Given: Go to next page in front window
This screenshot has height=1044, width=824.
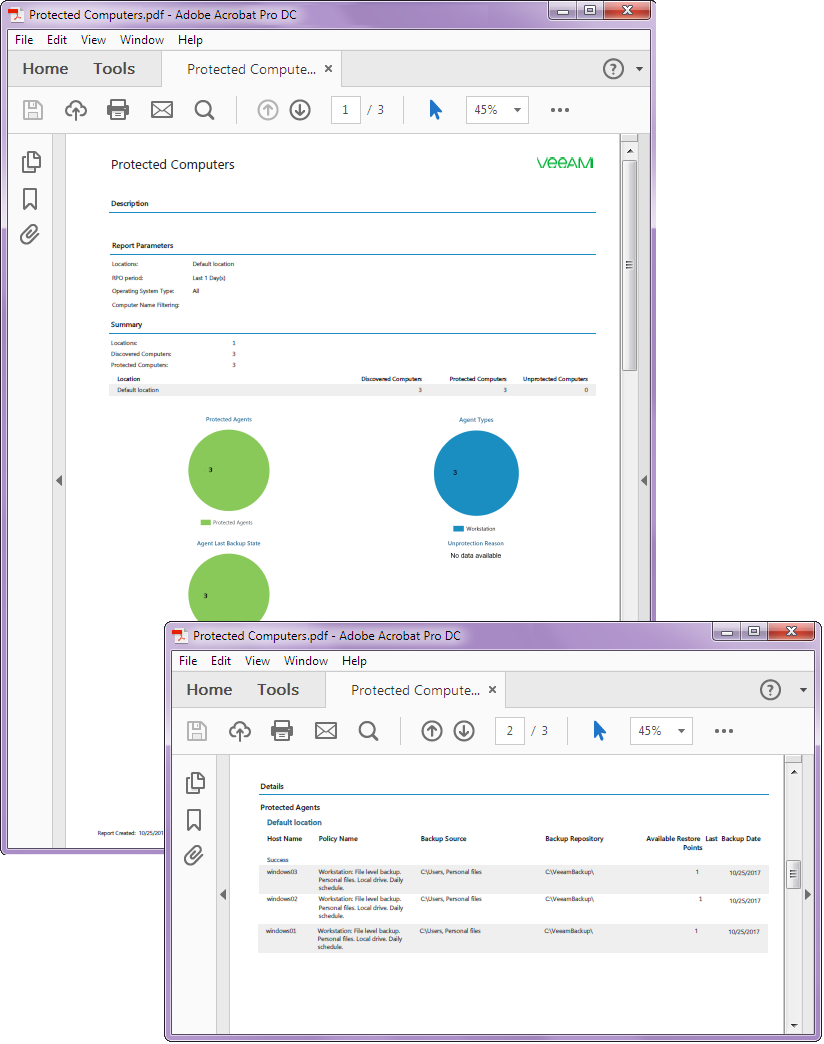Looking at the screenshot, I should [x=464, y=731].
